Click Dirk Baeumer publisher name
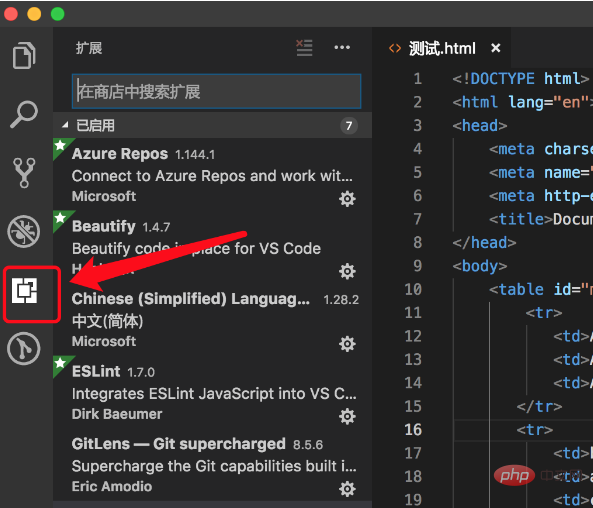Viewport: 593px width, 508px height. pos(117,414)
